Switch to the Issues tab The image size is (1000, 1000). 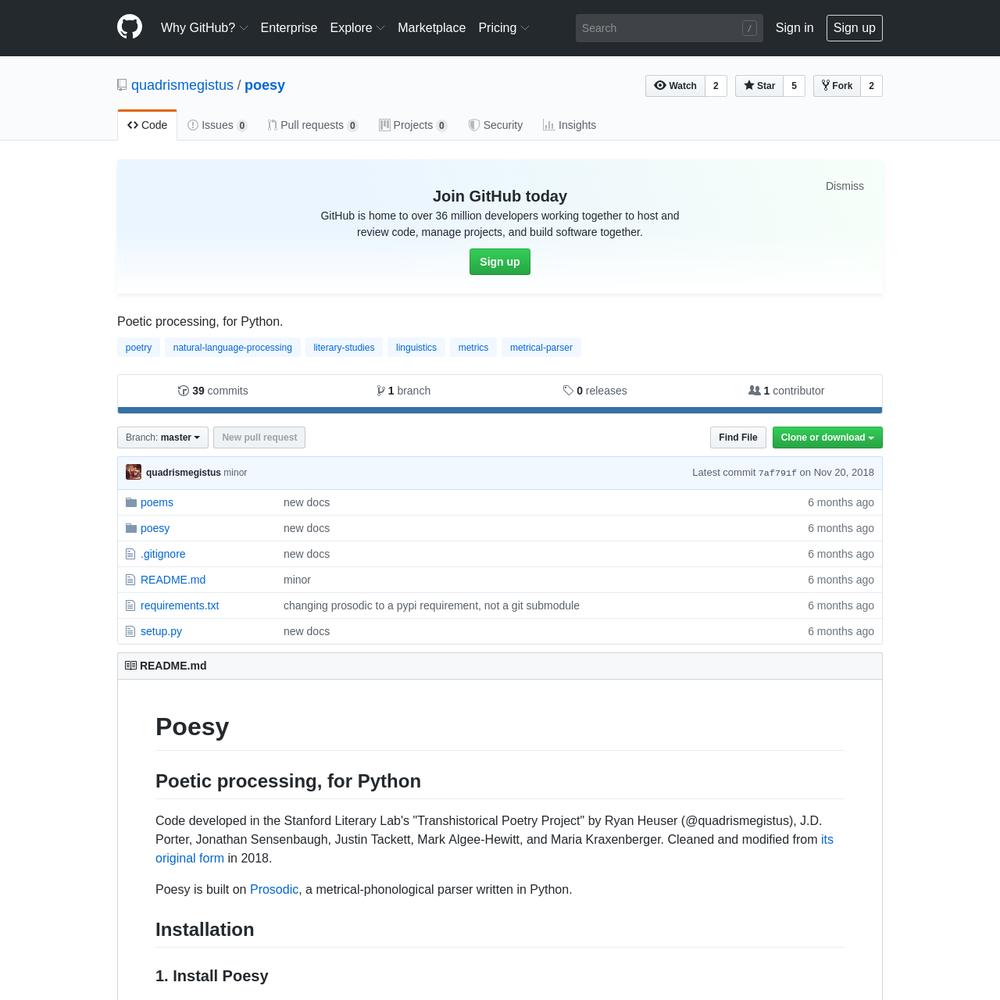[x=217, y=125]
